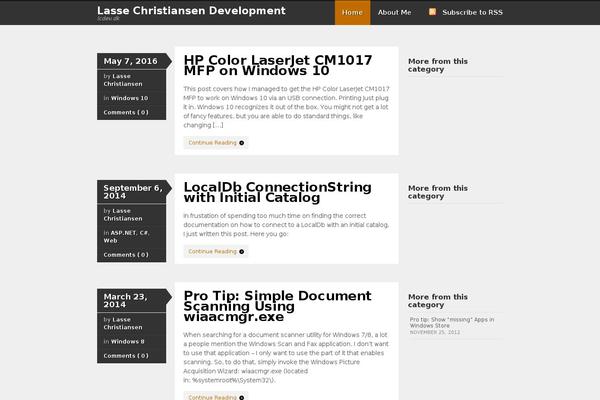Click the RSS feed icon

432,12
